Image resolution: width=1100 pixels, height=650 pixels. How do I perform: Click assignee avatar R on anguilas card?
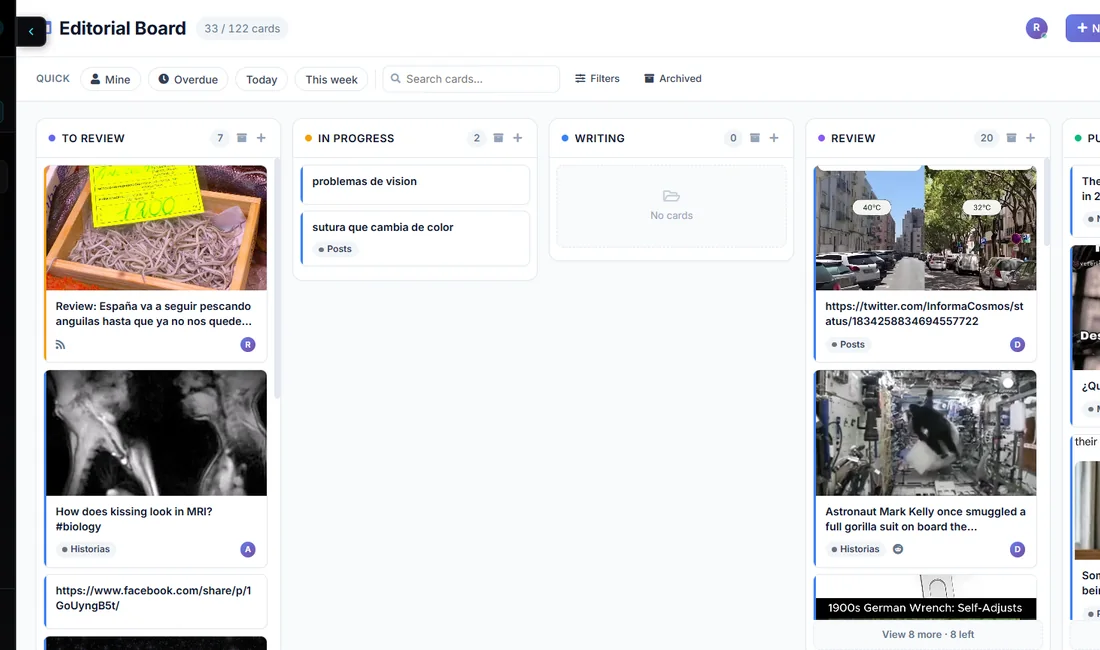(248, 344)
